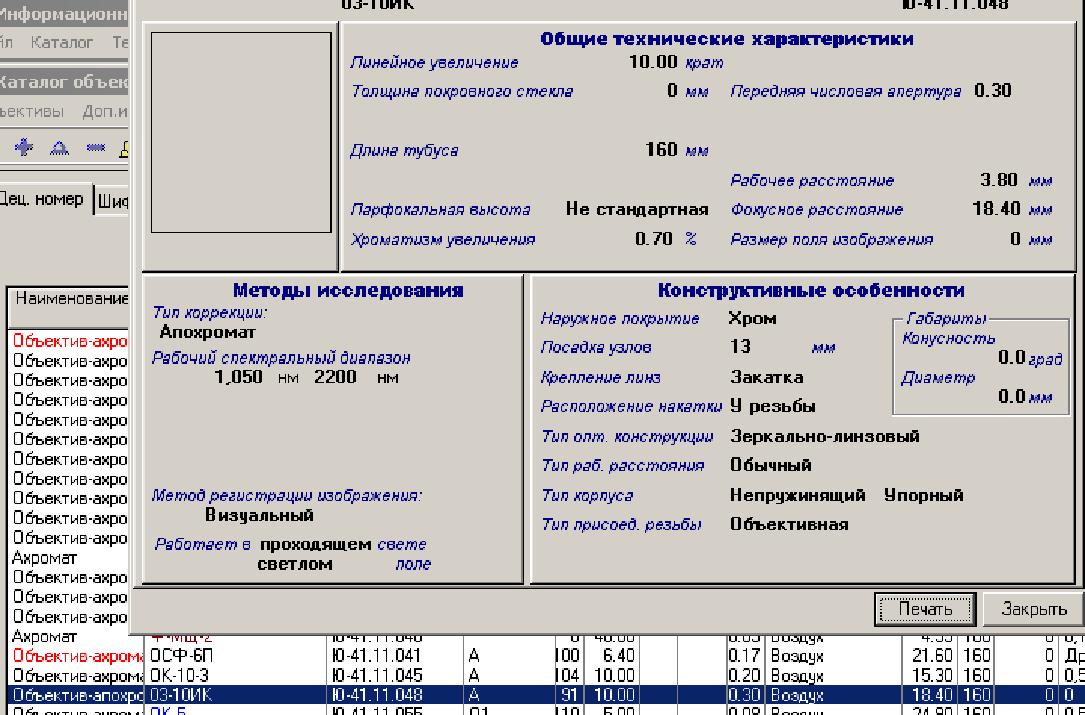Click the blue cross toolbar icon
The width and height of the screenshot is (1085, 715).
click(x=24, y=147)
